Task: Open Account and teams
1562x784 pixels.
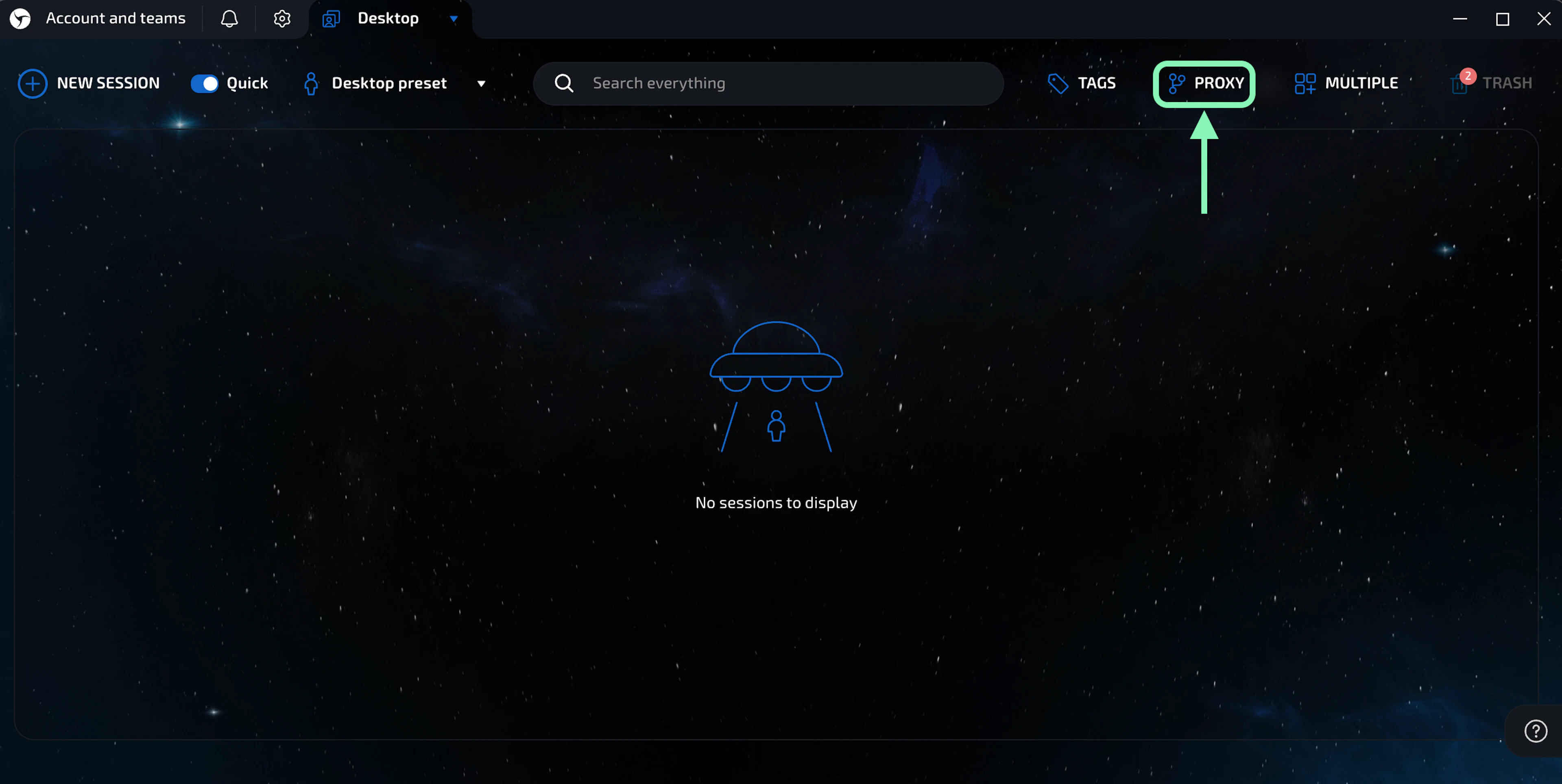Action: 115,18
